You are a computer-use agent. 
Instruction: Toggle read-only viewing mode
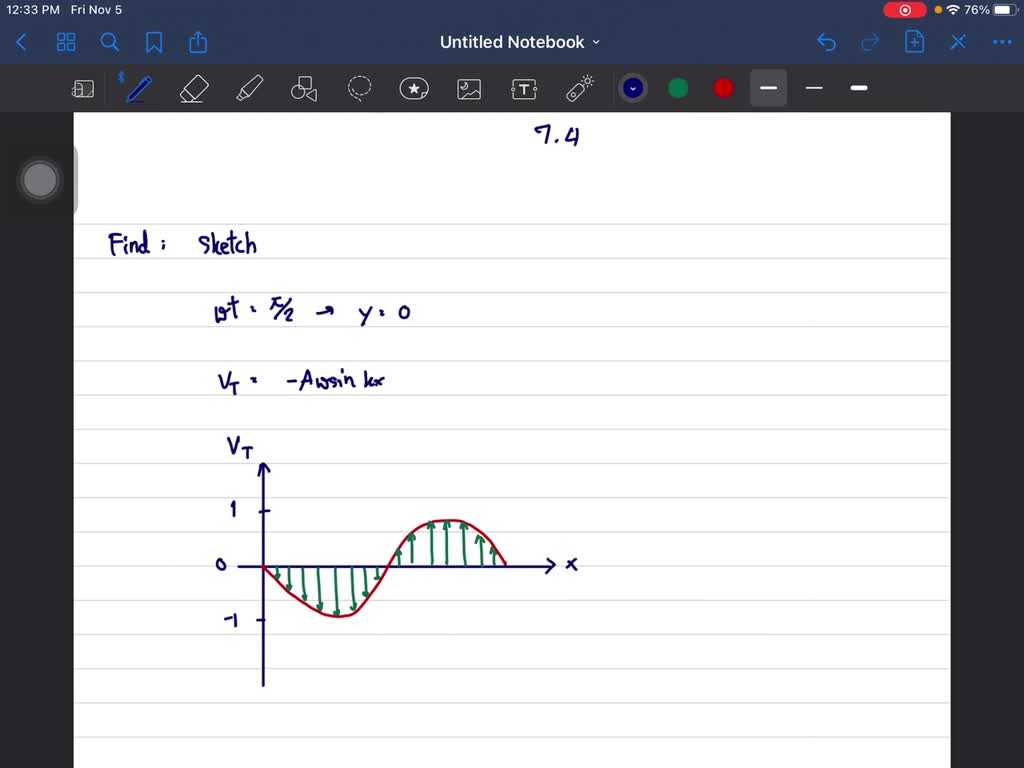click(x=83, y=88)
